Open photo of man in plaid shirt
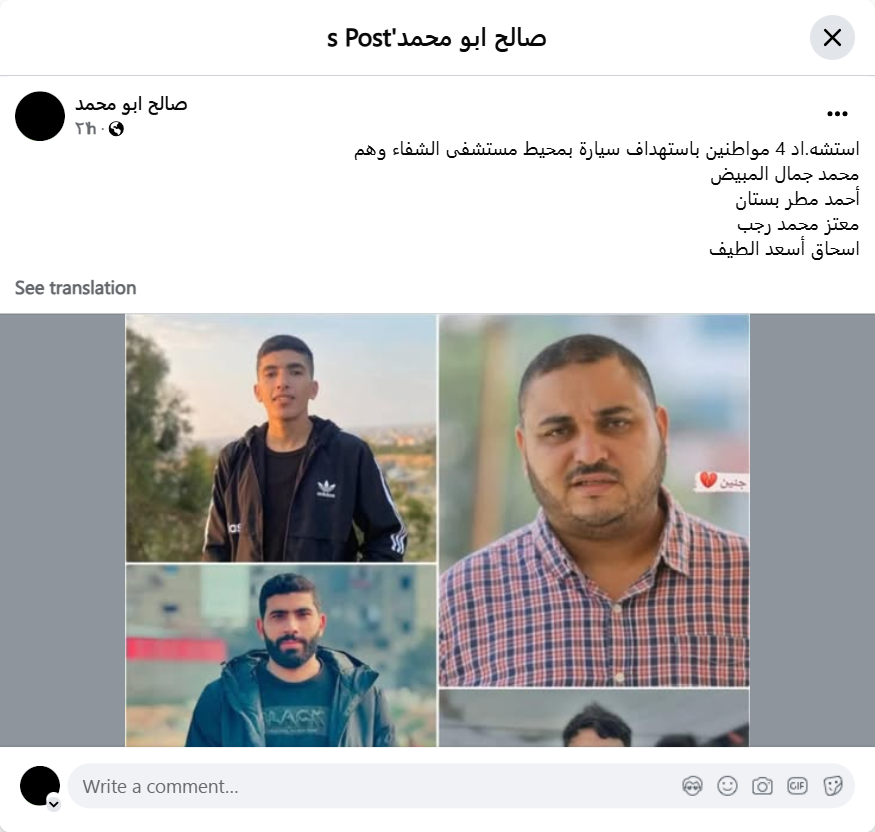Screen dimensions: 875x832 tap(594, 501)
